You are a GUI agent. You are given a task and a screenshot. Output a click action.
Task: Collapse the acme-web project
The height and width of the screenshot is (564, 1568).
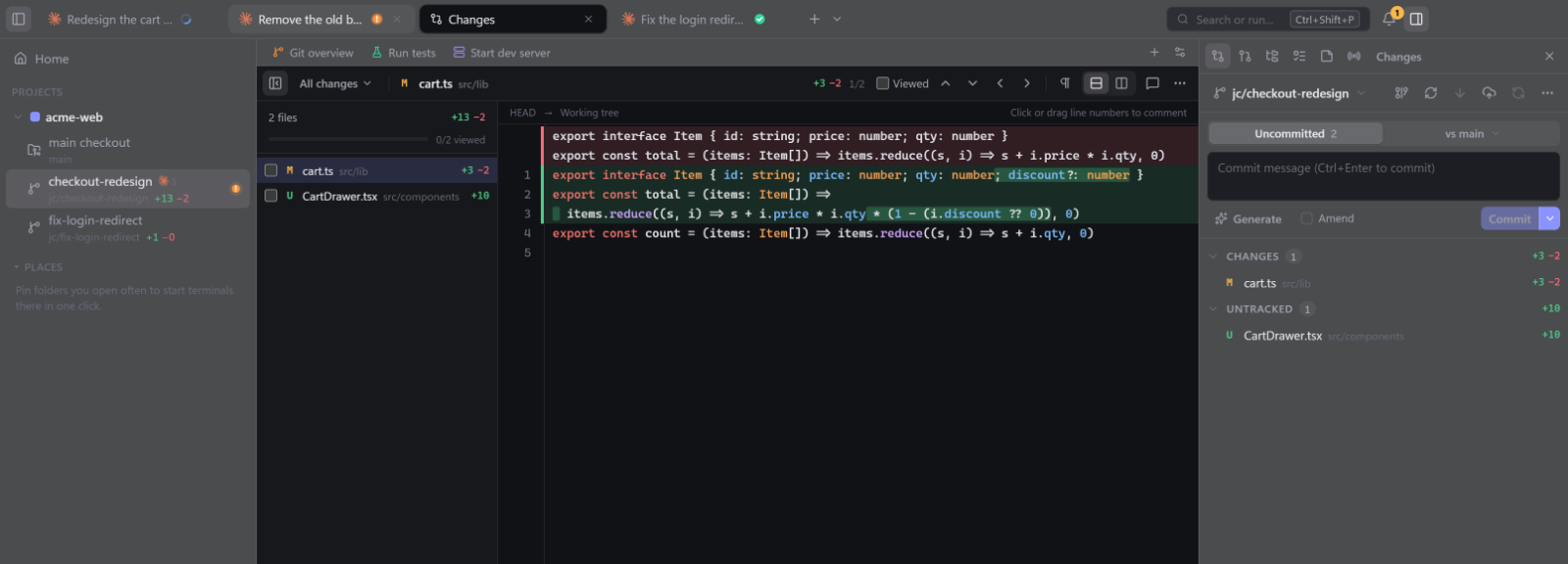coord(18,117)
